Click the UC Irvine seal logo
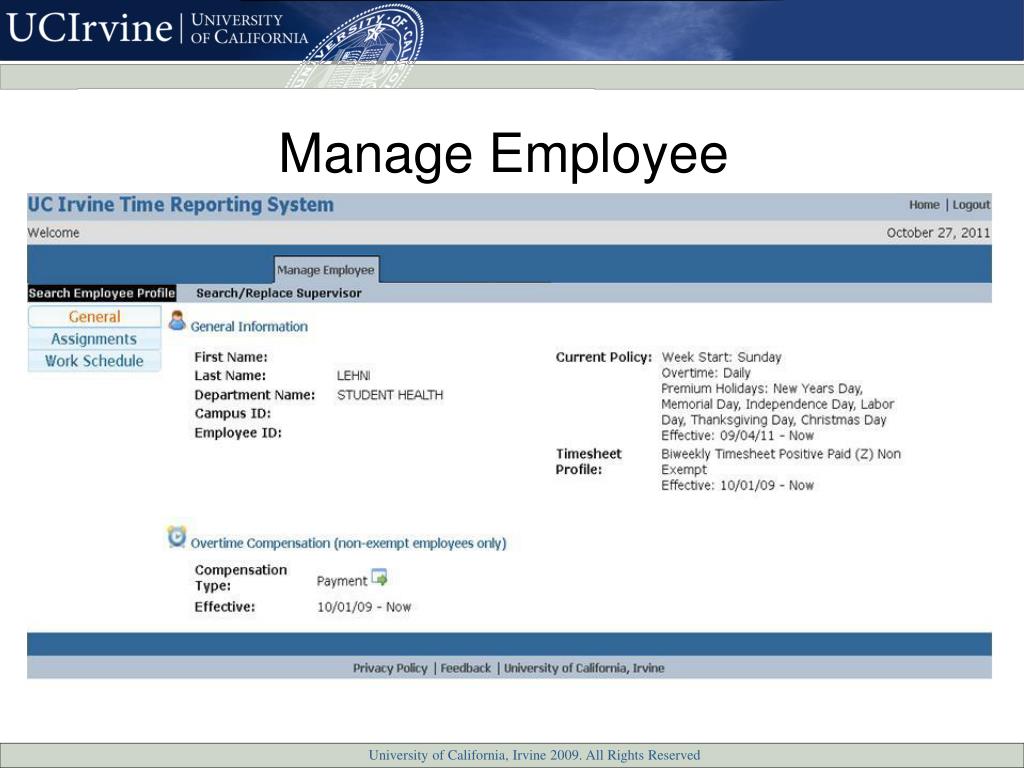This screenshot has width=1024, height=768. tap(357, 46)
